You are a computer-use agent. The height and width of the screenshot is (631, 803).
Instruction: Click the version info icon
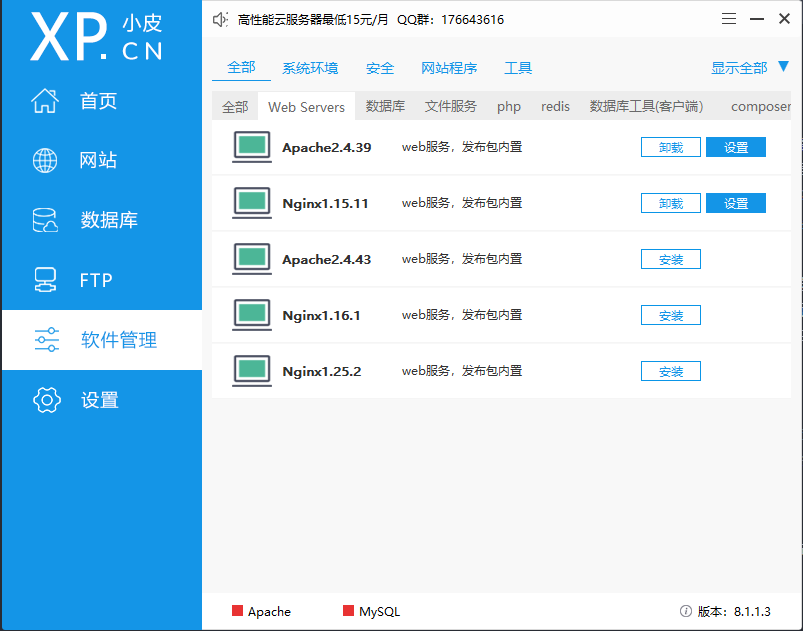point(685,611)
